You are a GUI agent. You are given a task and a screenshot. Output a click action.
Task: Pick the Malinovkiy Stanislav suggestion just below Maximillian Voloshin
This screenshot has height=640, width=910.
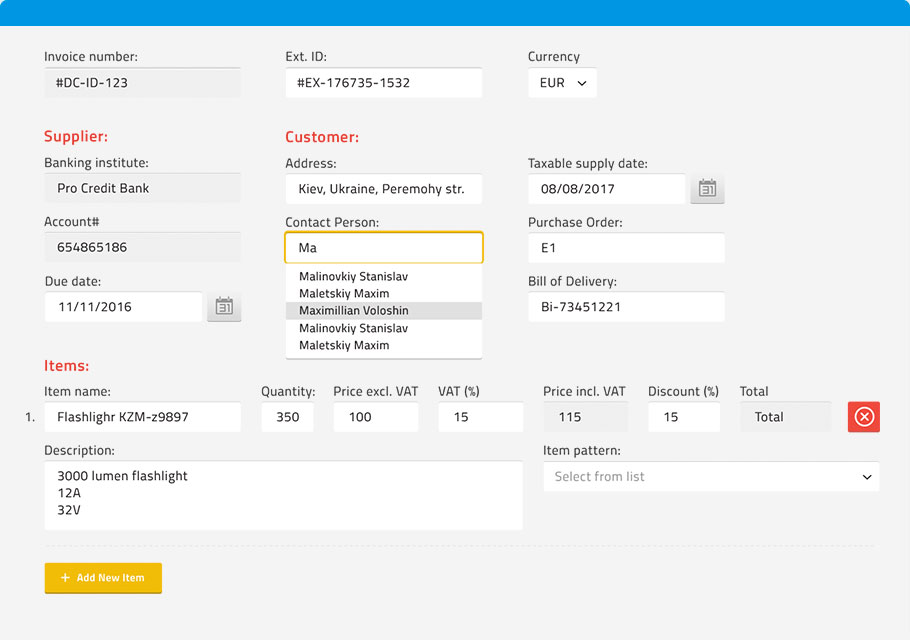(384, 328)
